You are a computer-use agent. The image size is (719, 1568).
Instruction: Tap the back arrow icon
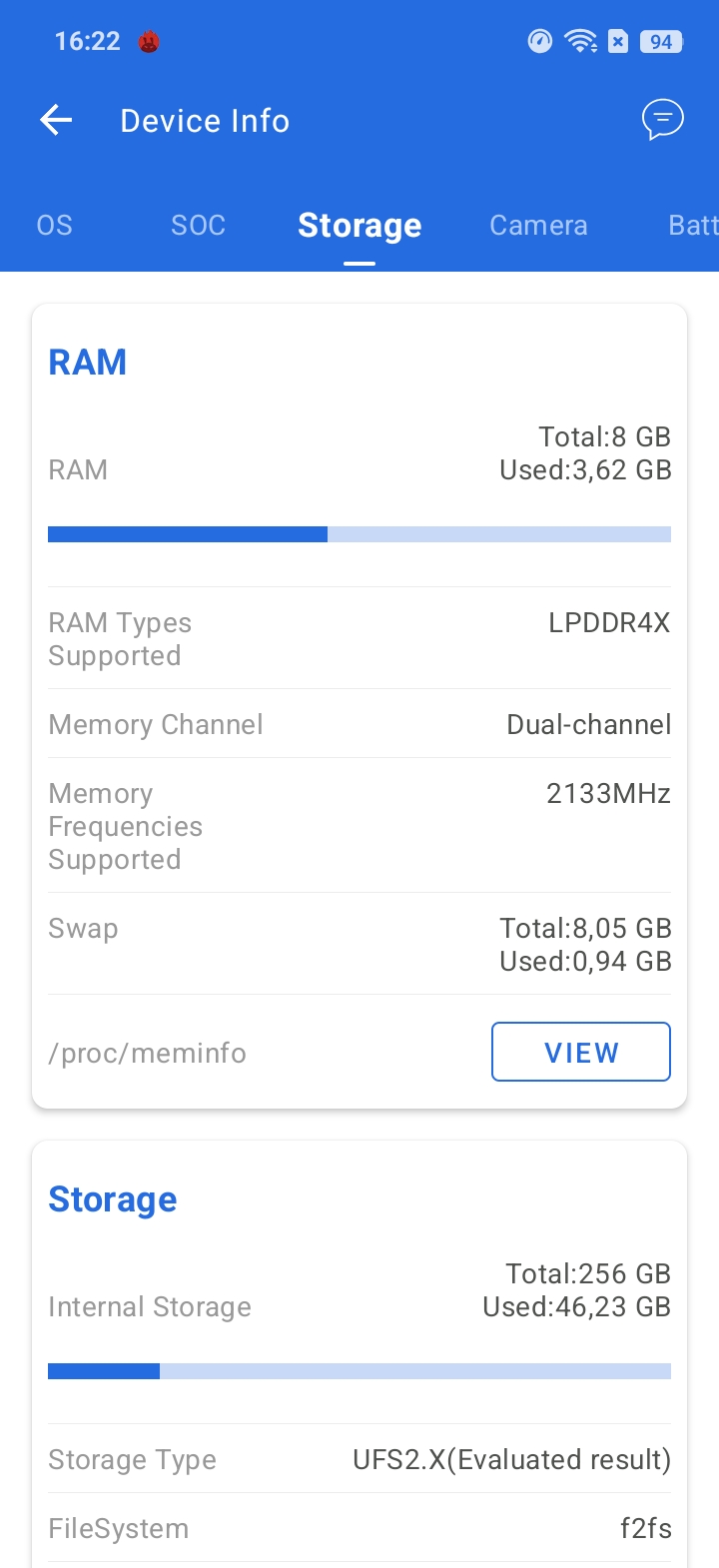(56, 121)
